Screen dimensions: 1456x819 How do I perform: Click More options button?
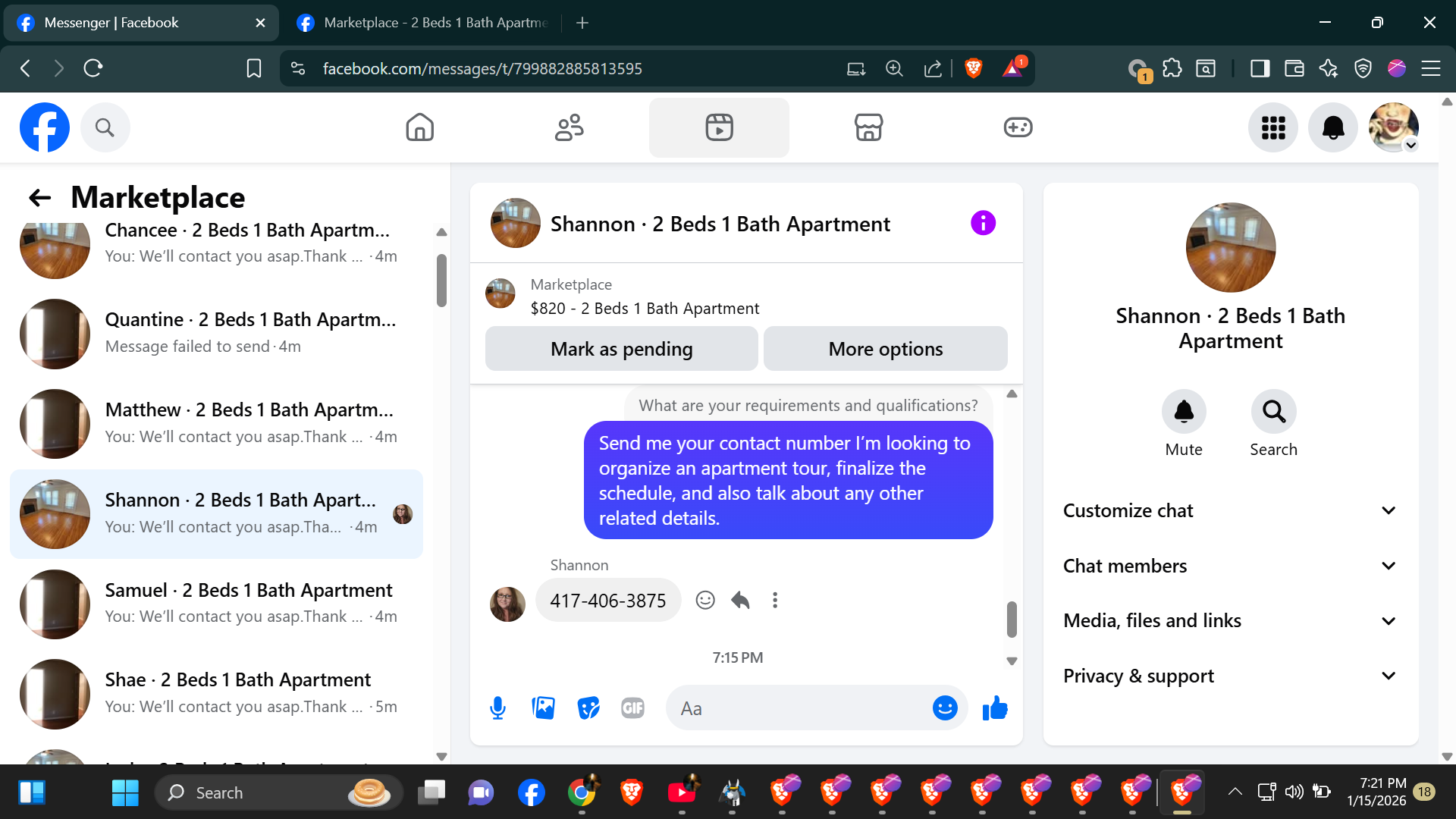pyautogui.click(x=885, y=349)
